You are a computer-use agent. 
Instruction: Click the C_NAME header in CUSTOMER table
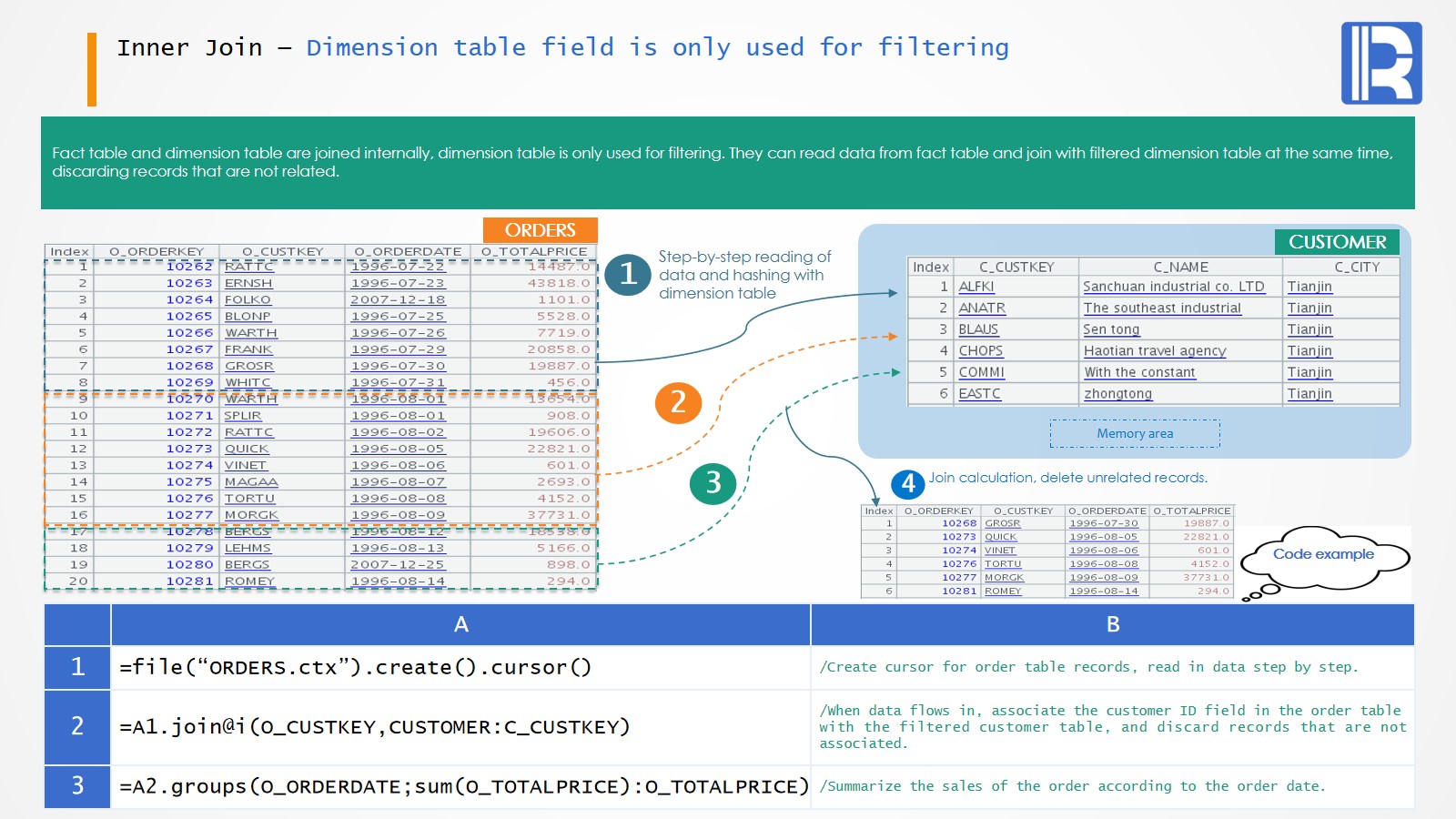(1180, 267)
